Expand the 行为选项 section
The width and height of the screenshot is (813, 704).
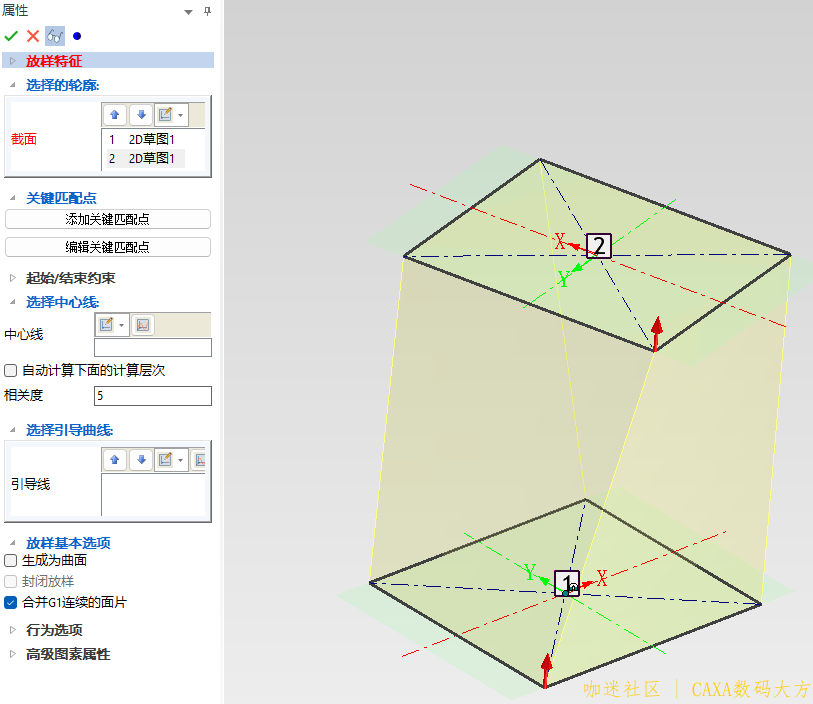[x=13, y=630]
